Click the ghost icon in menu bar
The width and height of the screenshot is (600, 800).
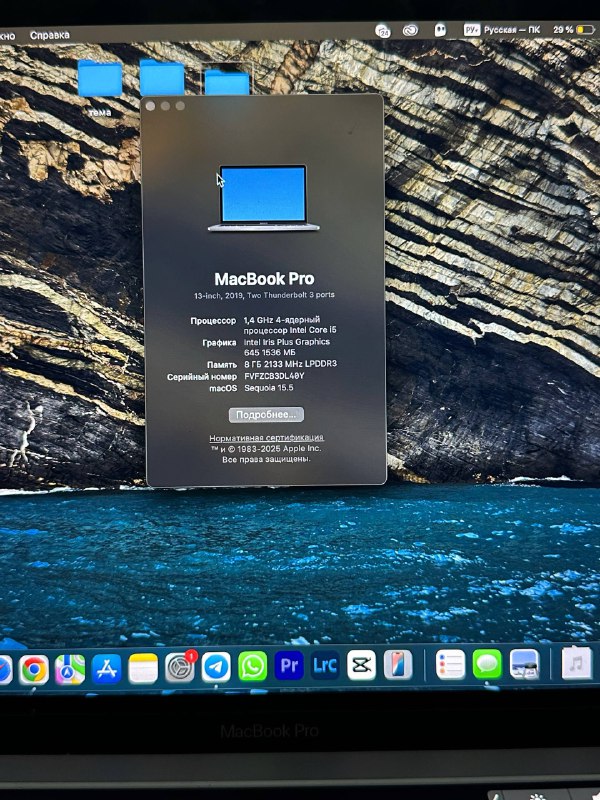point(440,30)
